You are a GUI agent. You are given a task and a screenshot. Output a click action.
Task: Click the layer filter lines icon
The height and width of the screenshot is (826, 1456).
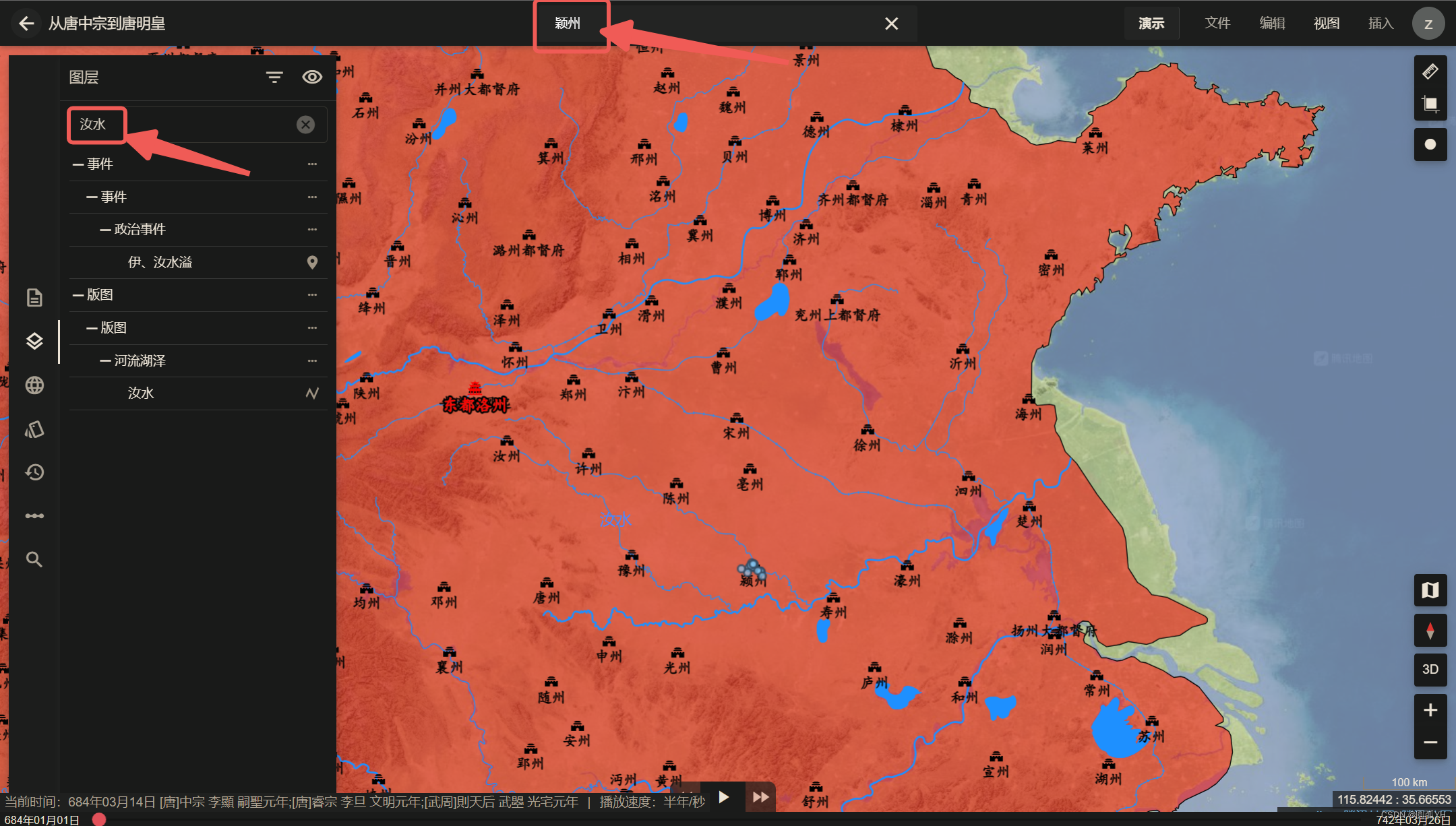[274, 77]
